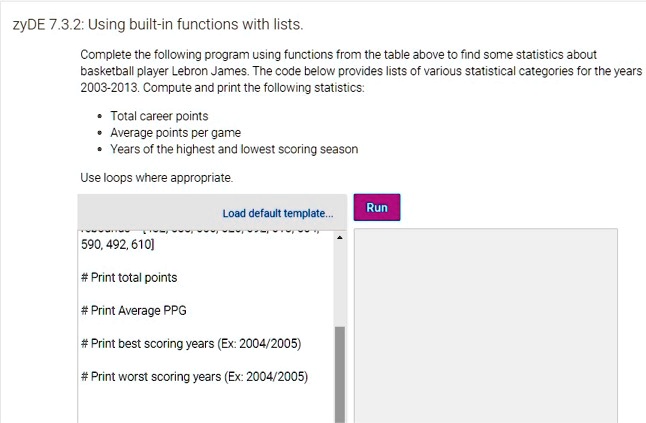This screenshot has height=423, width=646.
Task: Click the code editor scroll-up arrow
Action: (x=340, y=238)
